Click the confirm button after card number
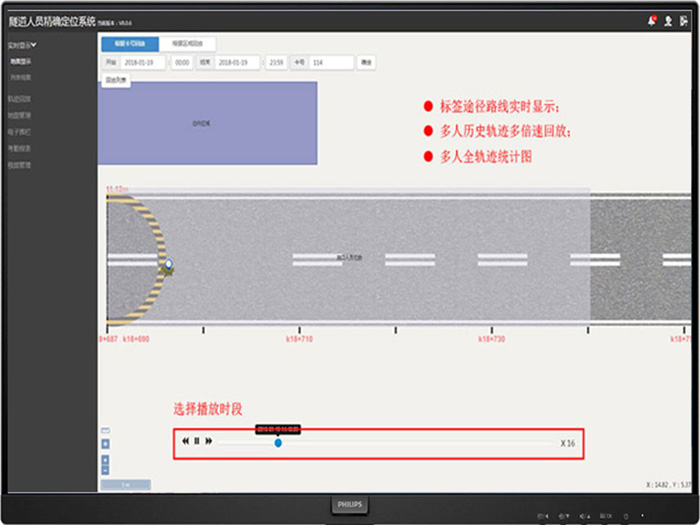This screenshot has width=700, height=525. click(x=366, y=62)
